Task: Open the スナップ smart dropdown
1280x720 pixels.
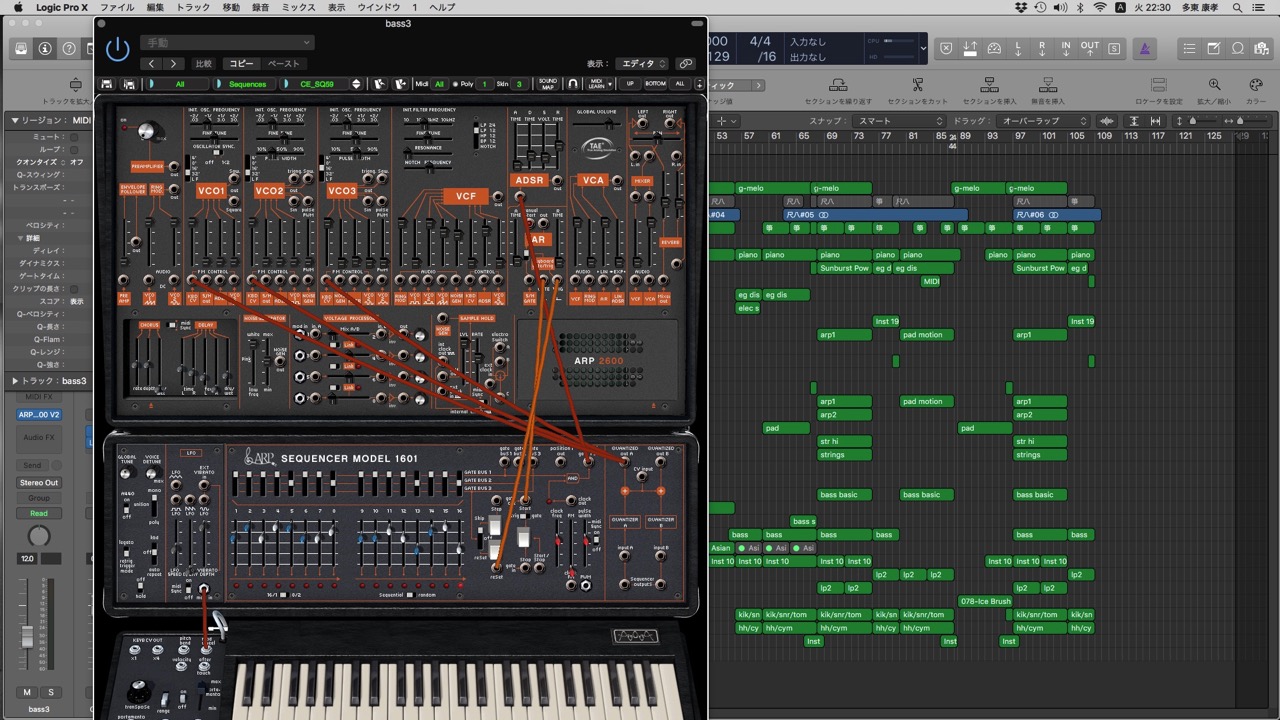Action: pyautogui.click(x=900, y=121)
